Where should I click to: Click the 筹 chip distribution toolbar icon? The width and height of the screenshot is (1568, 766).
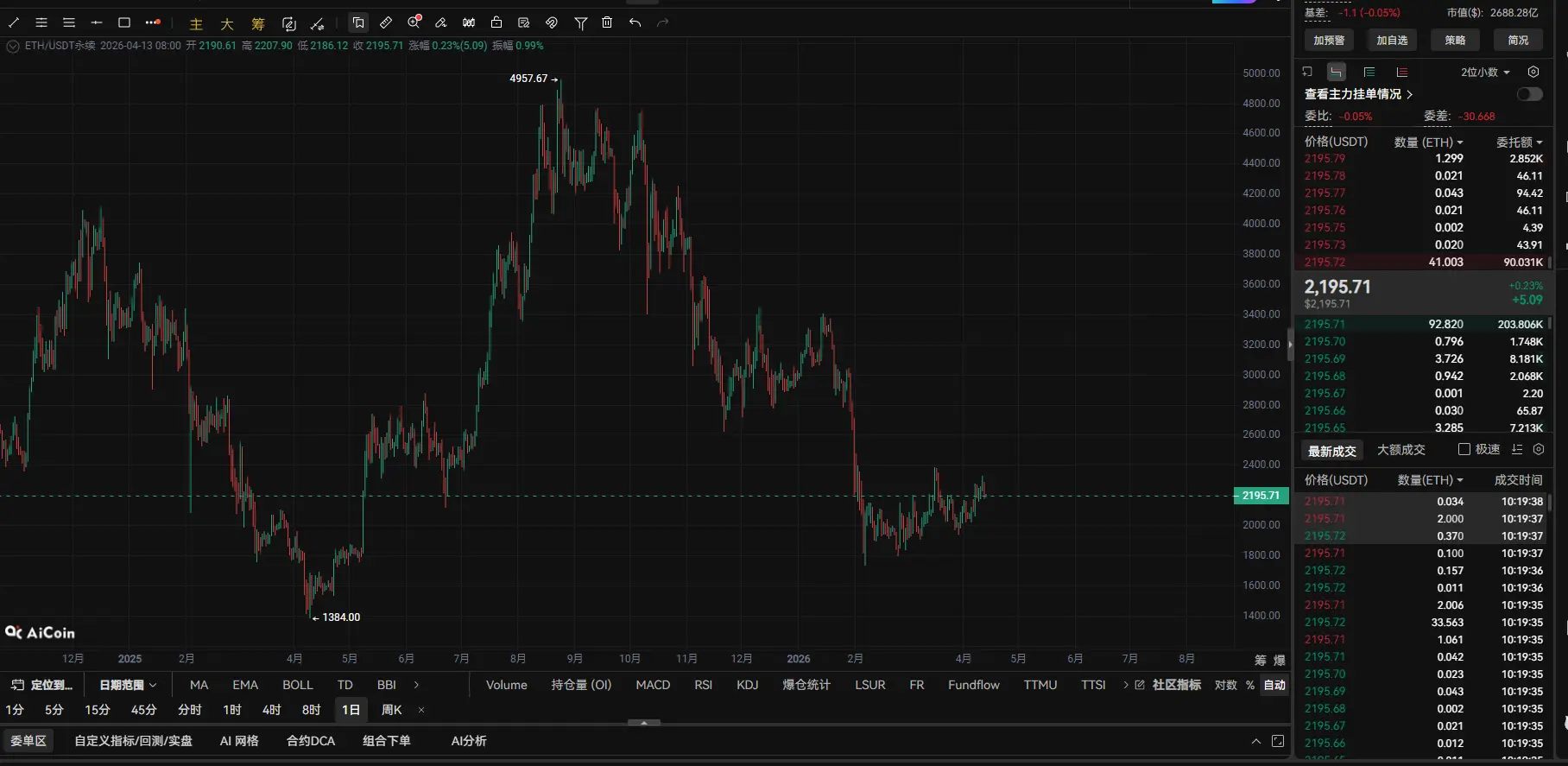258,23
